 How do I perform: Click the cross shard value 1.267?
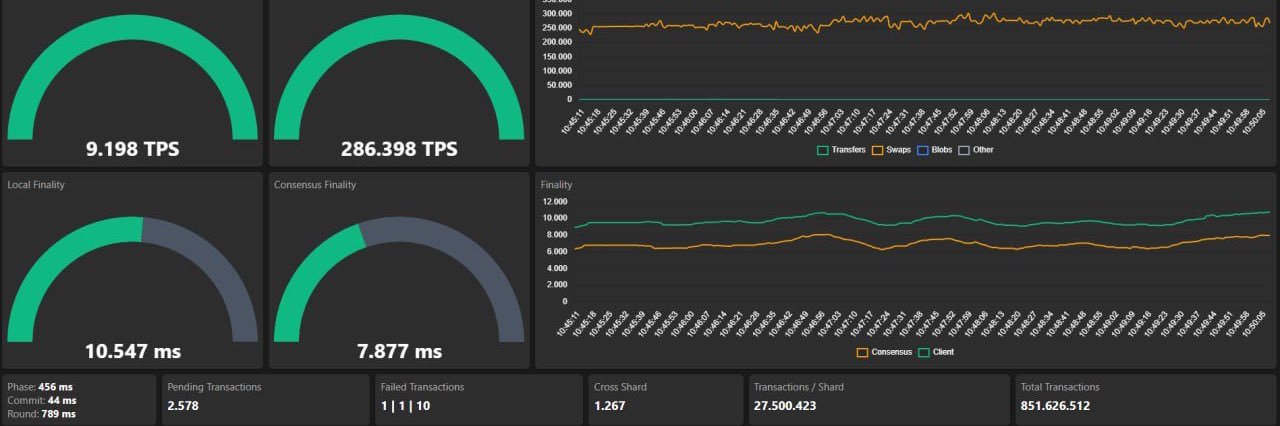pyautogui.click(x=609, y=406)
